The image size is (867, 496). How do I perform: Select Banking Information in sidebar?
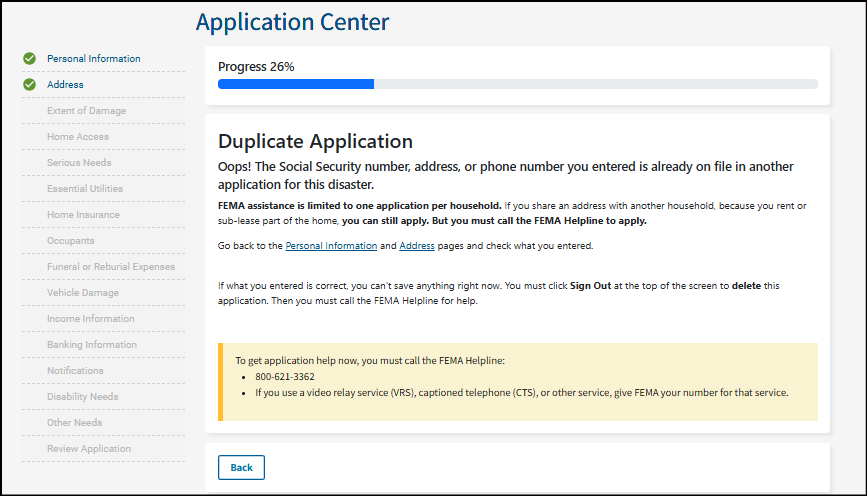point(91,345)
